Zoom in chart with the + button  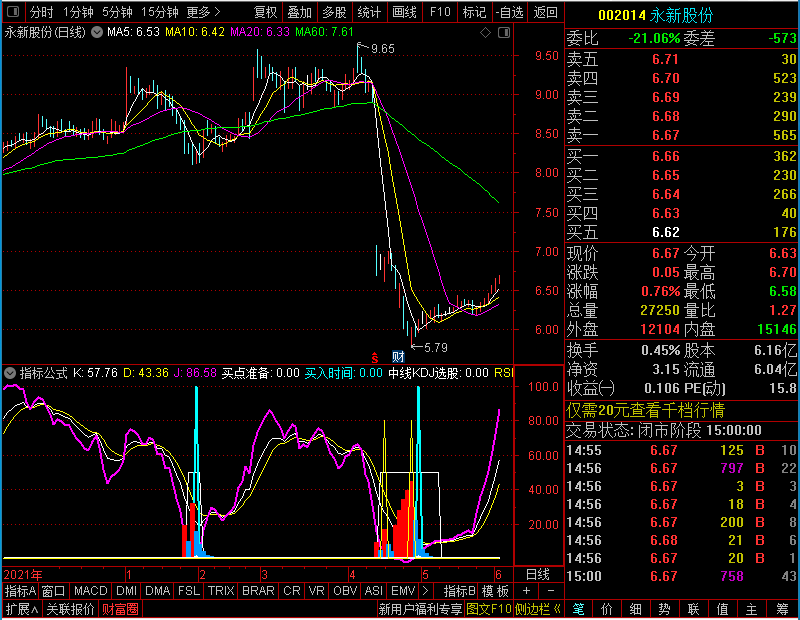[527, 591]
